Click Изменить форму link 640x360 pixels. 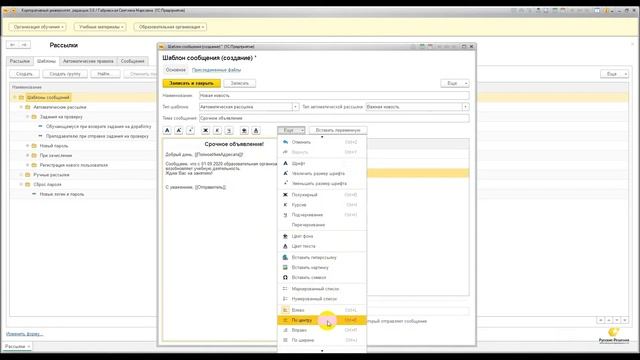click(24, 334)
